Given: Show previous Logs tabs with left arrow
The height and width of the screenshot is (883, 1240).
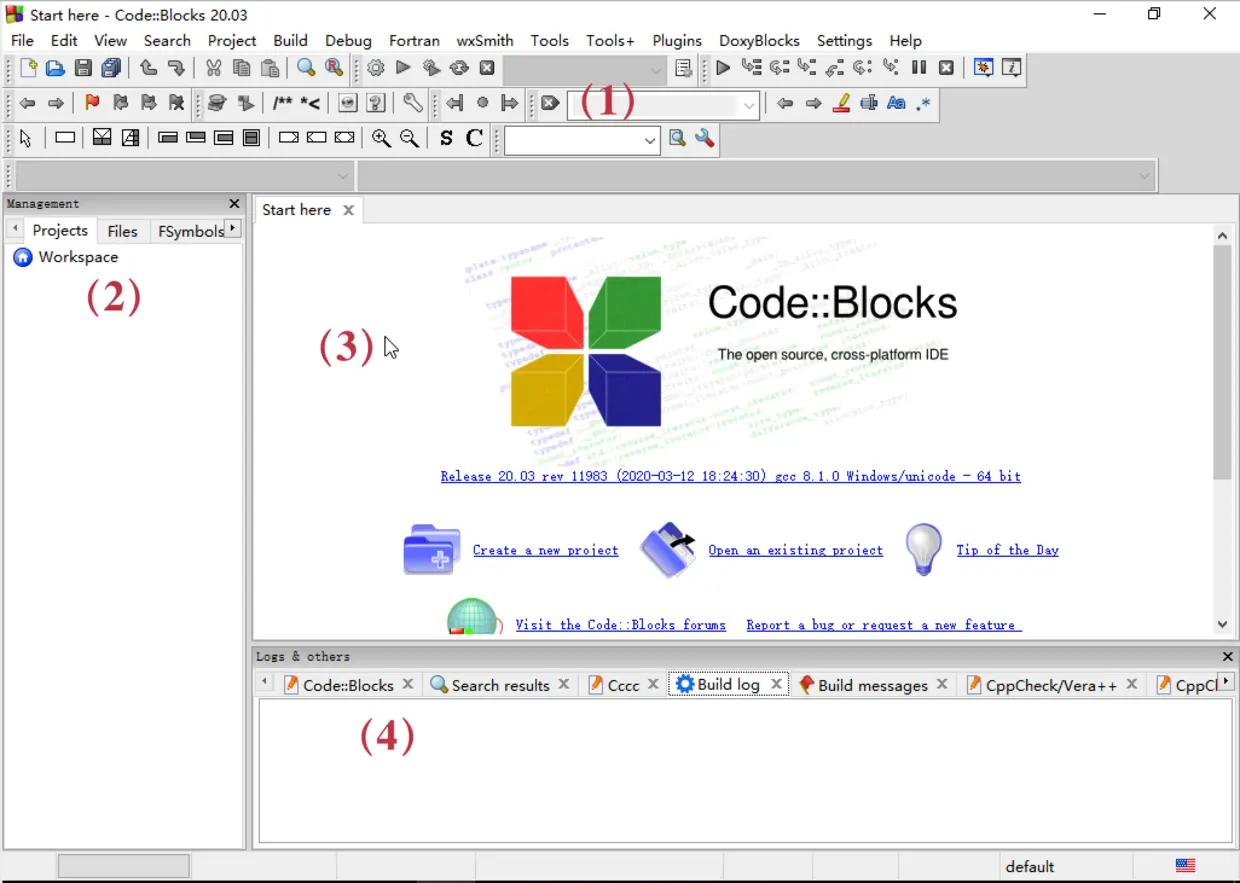Looking at the screenshot, I should coord(265,682).
